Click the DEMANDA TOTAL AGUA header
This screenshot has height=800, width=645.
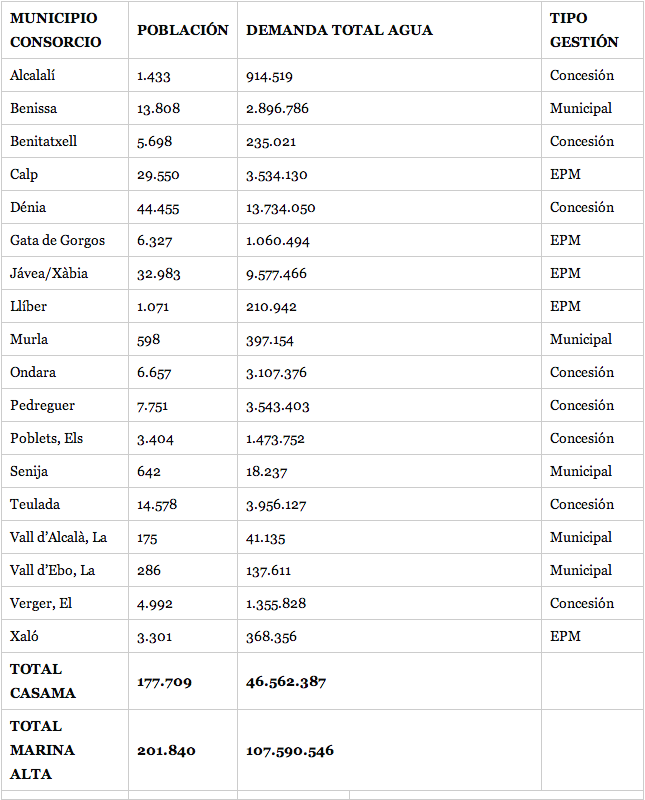tap(339, 30)
